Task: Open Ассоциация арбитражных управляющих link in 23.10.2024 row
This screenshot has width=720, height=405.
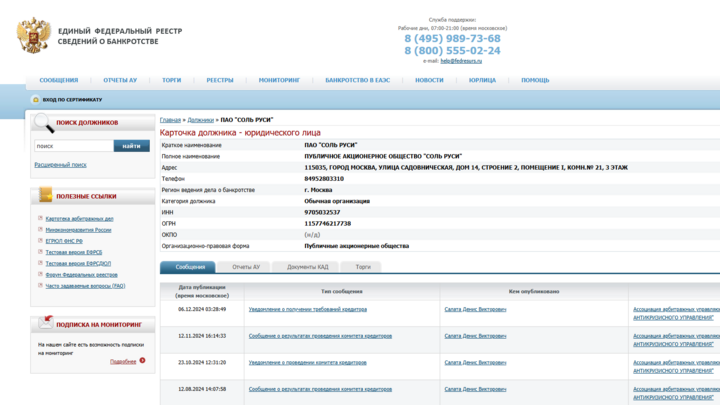Action: pyautogui.click(x=676, y=366)
